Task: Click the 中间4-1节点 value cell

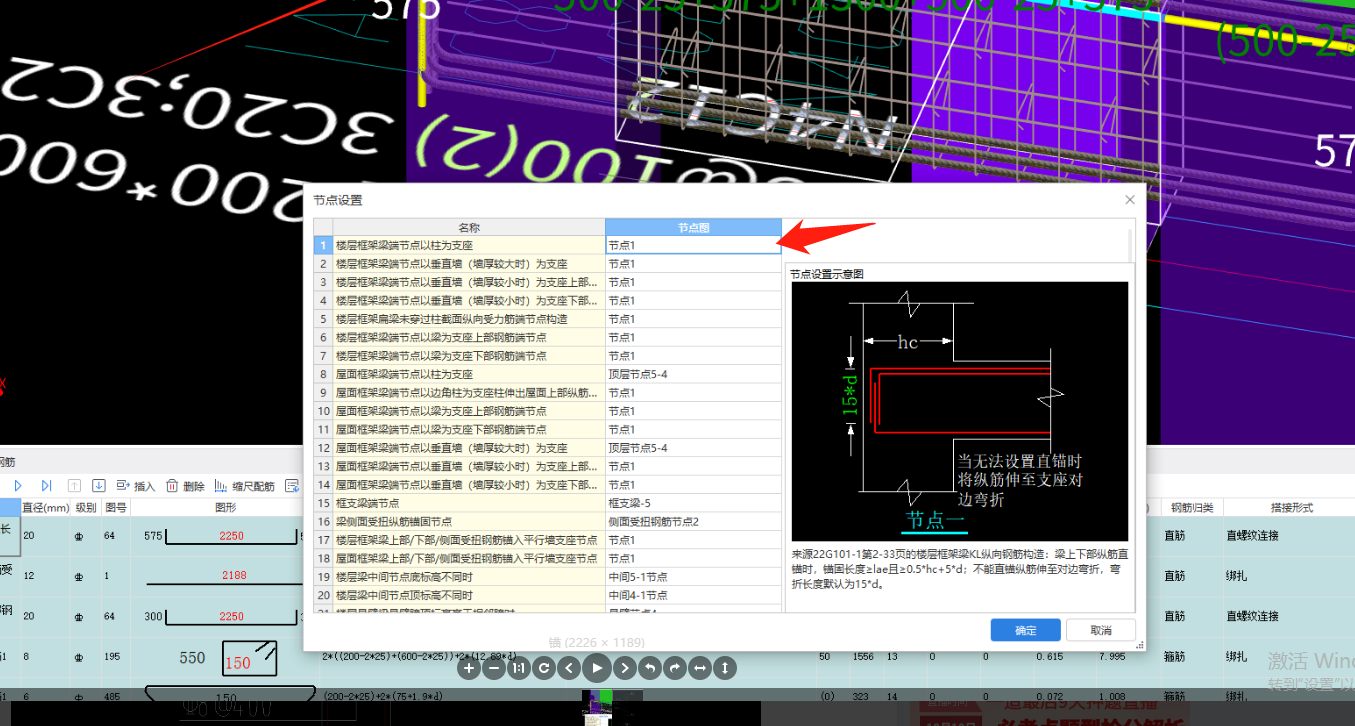Action: [693, 595]
